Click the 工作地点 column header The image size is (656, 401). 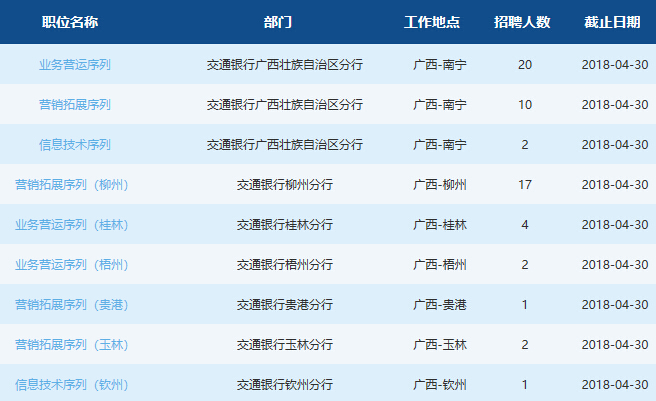(432, 22)
